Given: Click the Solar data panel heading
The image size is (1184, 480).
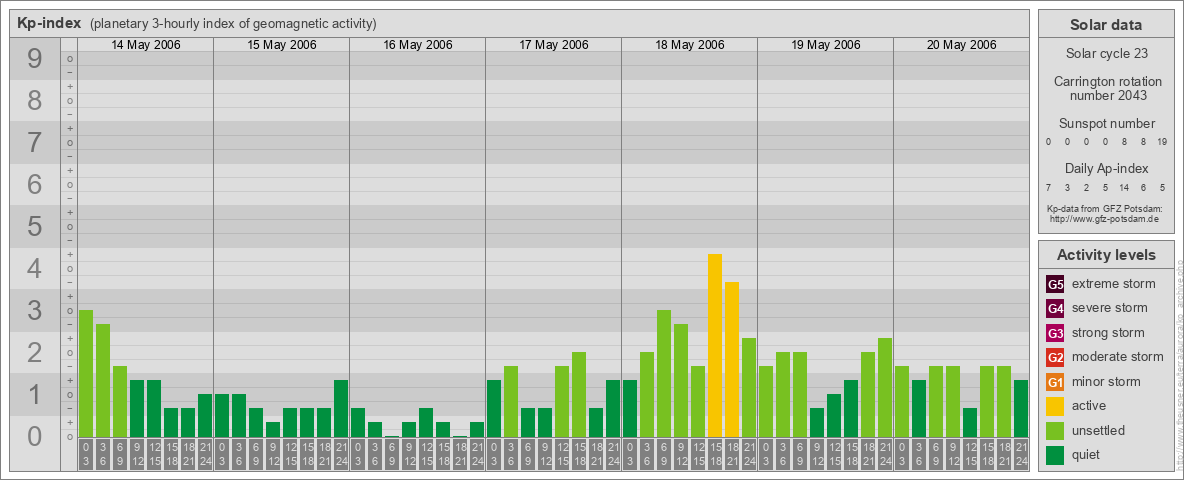Looking at the screenshot, I should tap(1106, 25).
